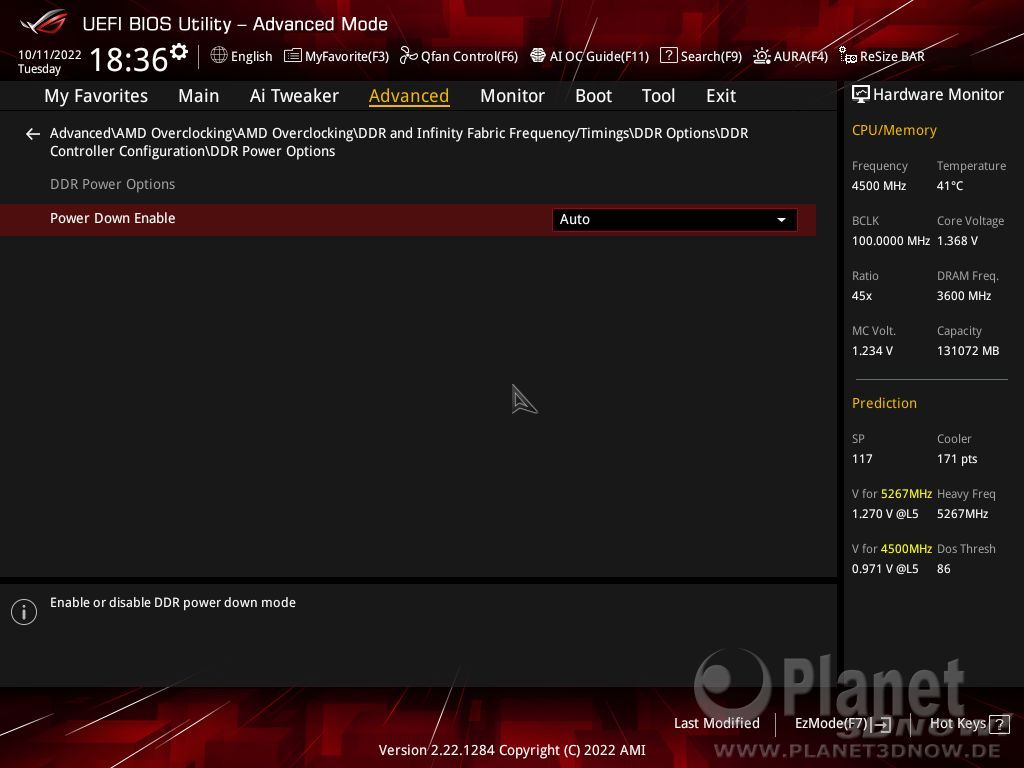
Task: Open the Monitor tab
Action: click(512, 96)
